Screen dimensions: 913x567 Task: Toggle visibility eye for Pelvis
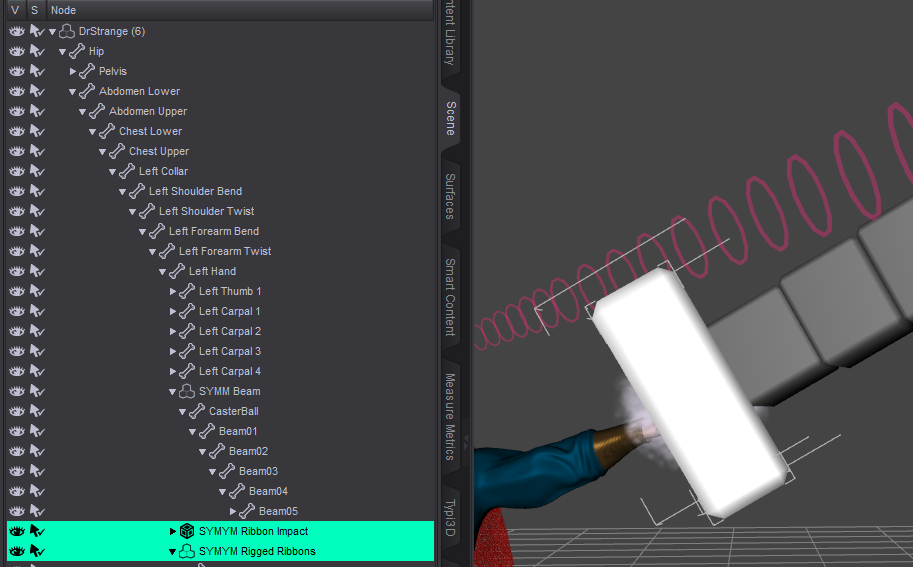coord(17,71)
